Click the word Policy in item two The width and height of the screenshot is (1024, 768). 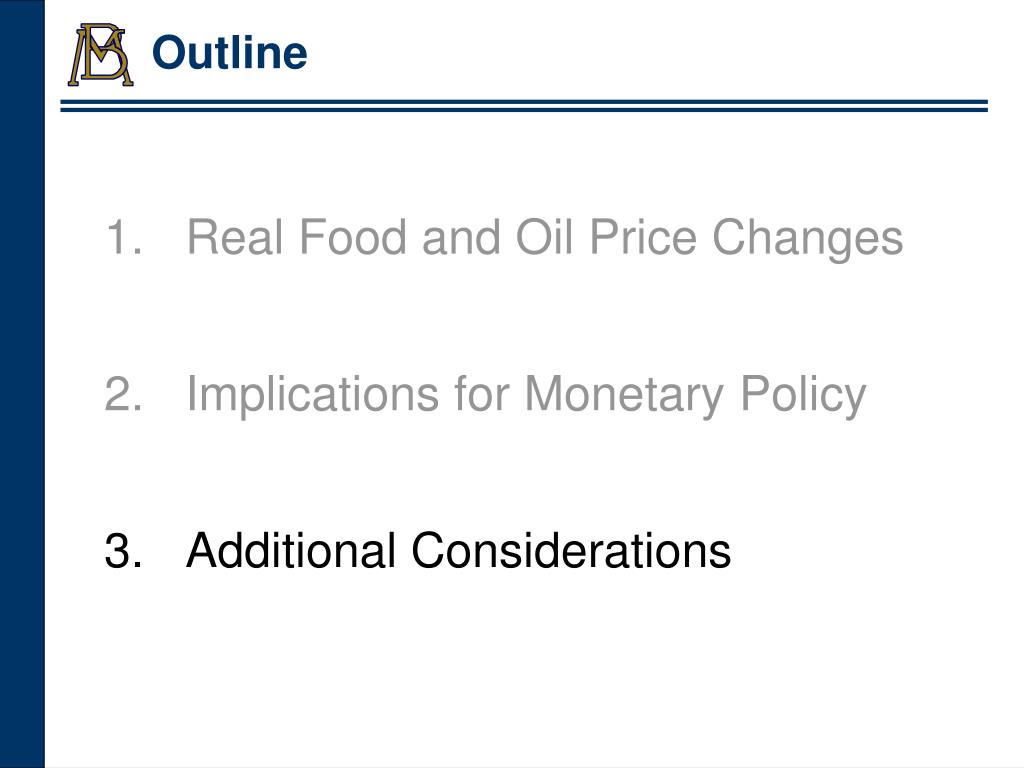click(x=803, y=396)
